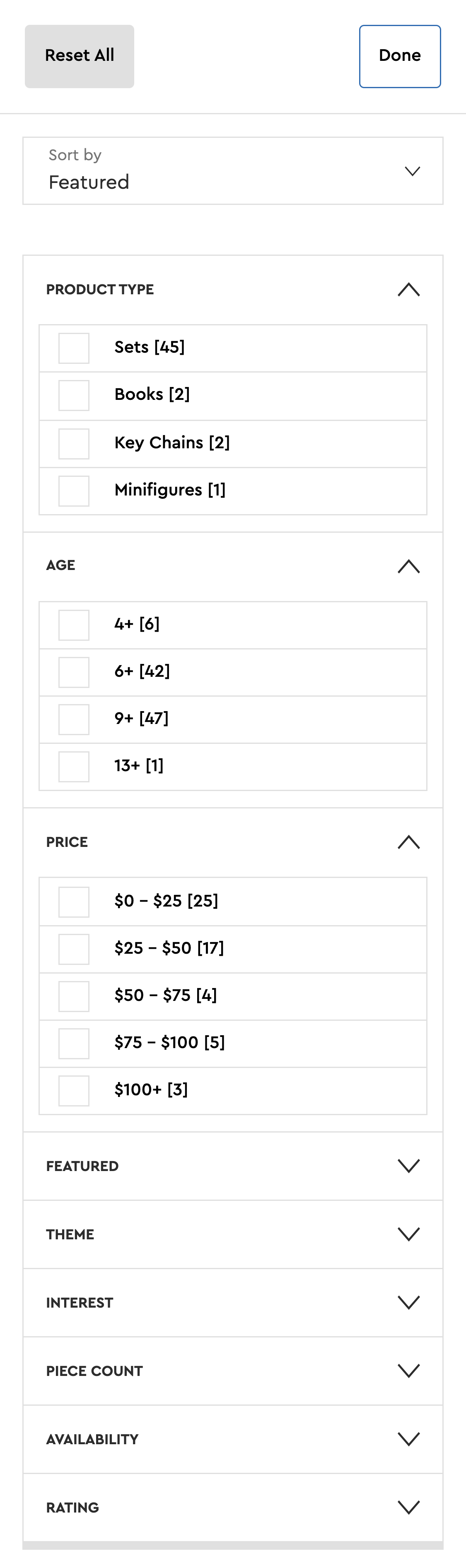The width and height of the screenshot is (466, 1568).
Task: Select the $50 – $75 checkbox
Action: tap(73, 996)
